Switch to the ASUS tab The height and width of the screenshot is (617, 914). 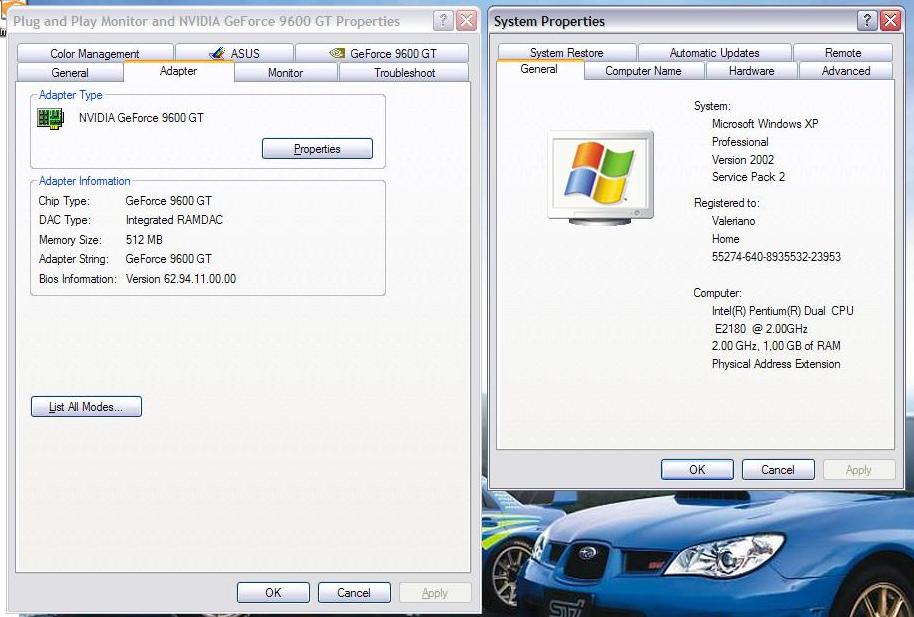point(234,54)
